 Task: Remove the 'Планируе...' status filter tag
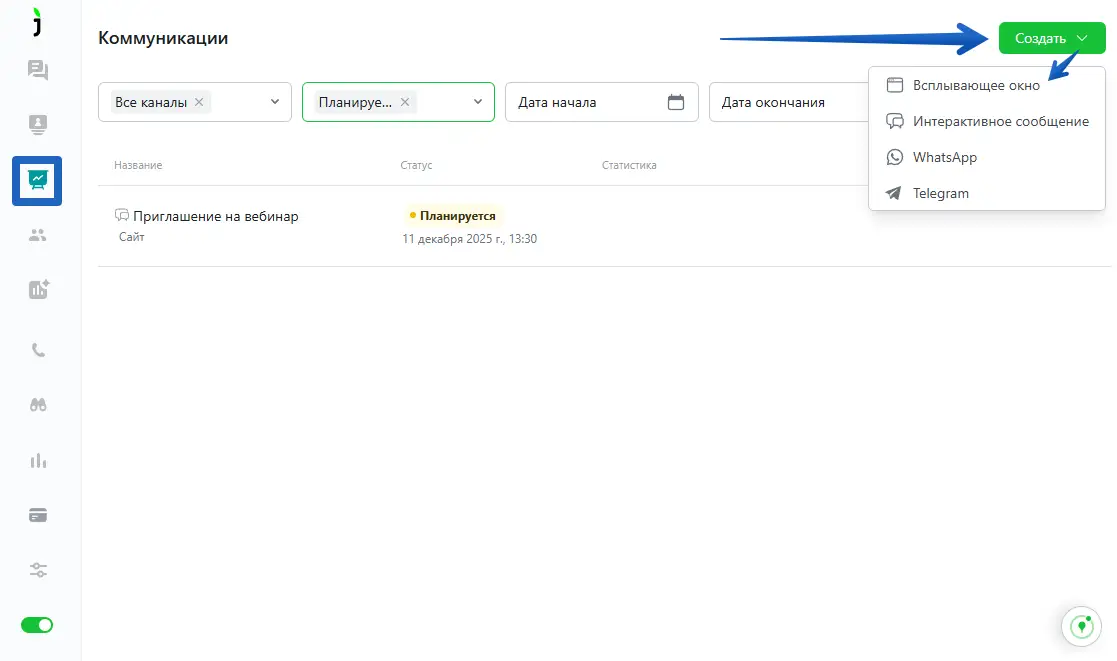coord(405,102)
